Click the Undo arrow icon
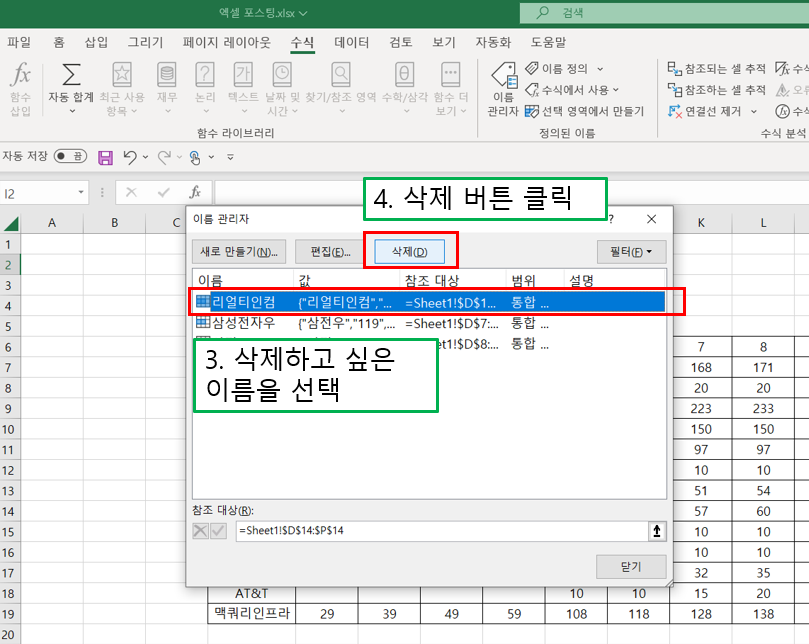This screenshot has width=809, height=644. [x=130, y=157]
